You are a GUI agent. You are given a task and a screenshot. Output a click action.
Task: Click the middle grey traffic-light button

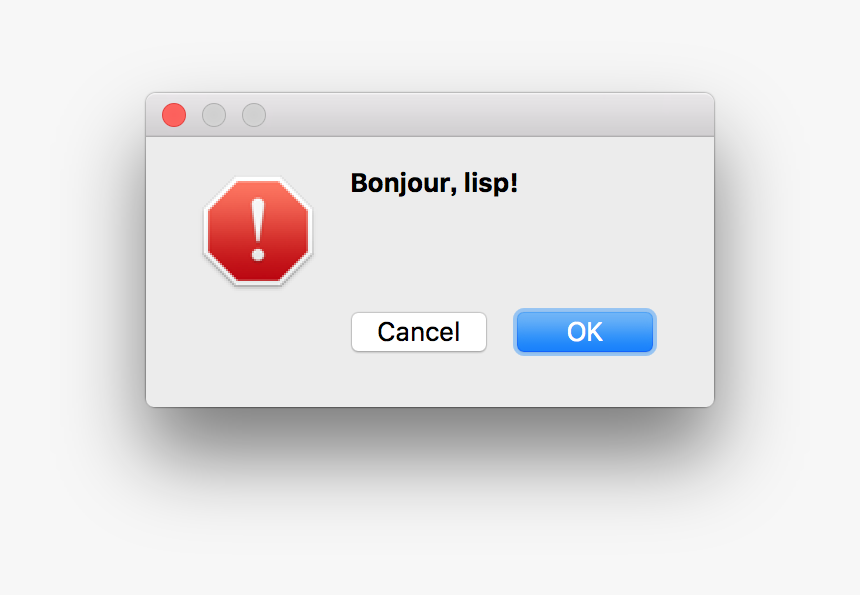[x=214, y=115]
